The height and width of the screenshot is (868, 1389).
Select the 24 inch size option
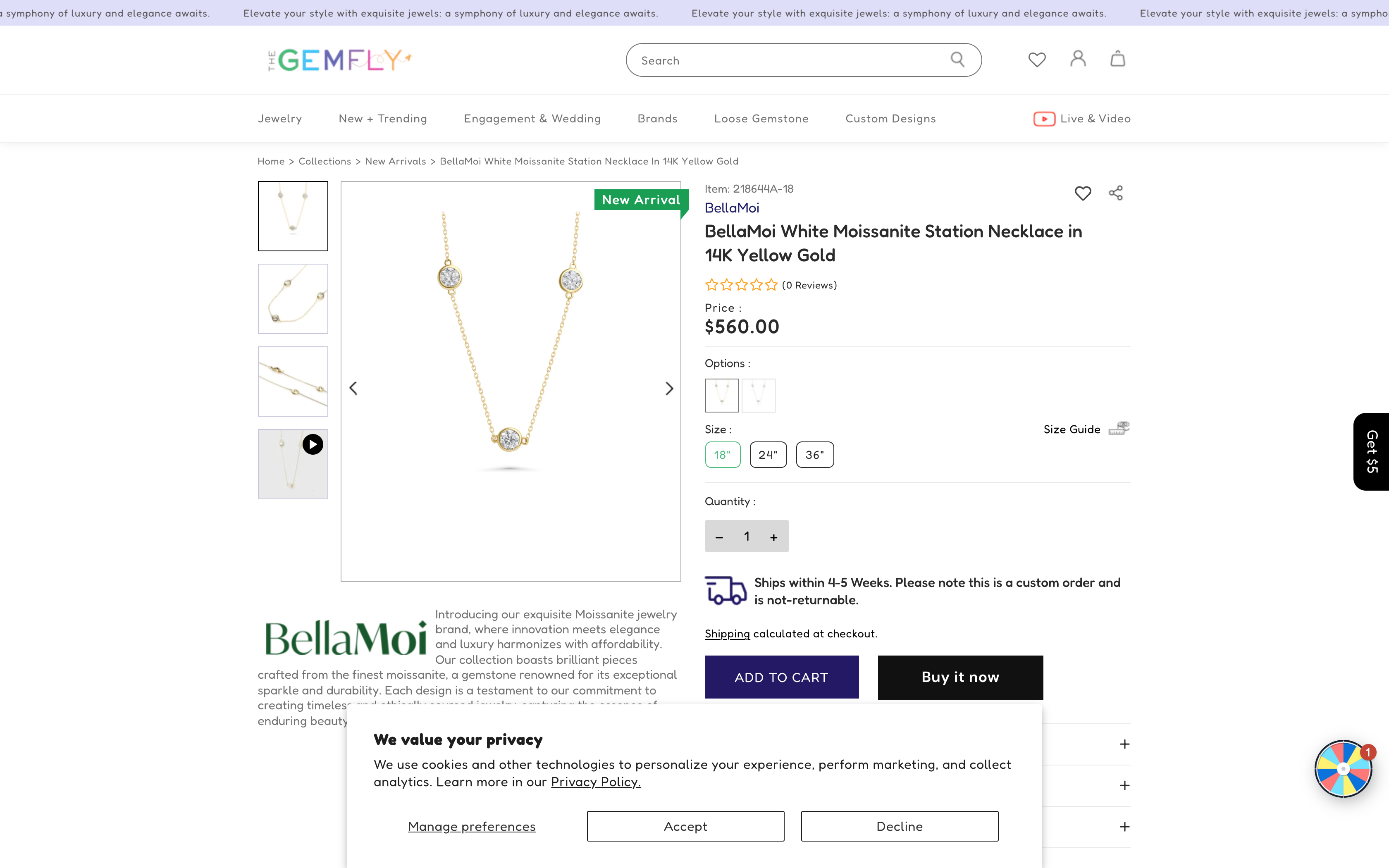[x=768, y=454]
